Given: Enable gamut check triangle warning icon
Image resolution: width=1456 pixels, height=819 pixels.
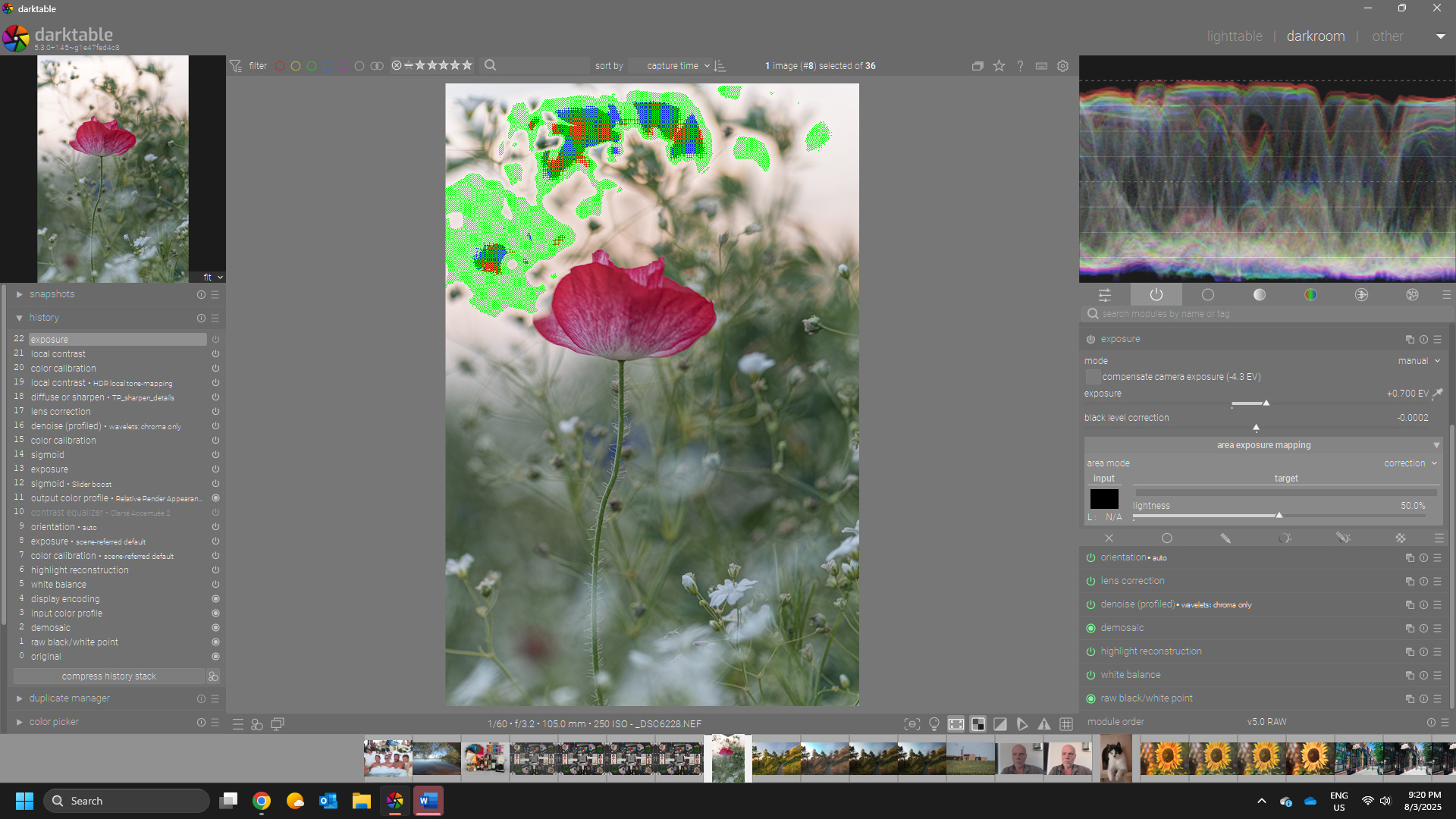Looking at the screenshot, I should point(1044,724).
